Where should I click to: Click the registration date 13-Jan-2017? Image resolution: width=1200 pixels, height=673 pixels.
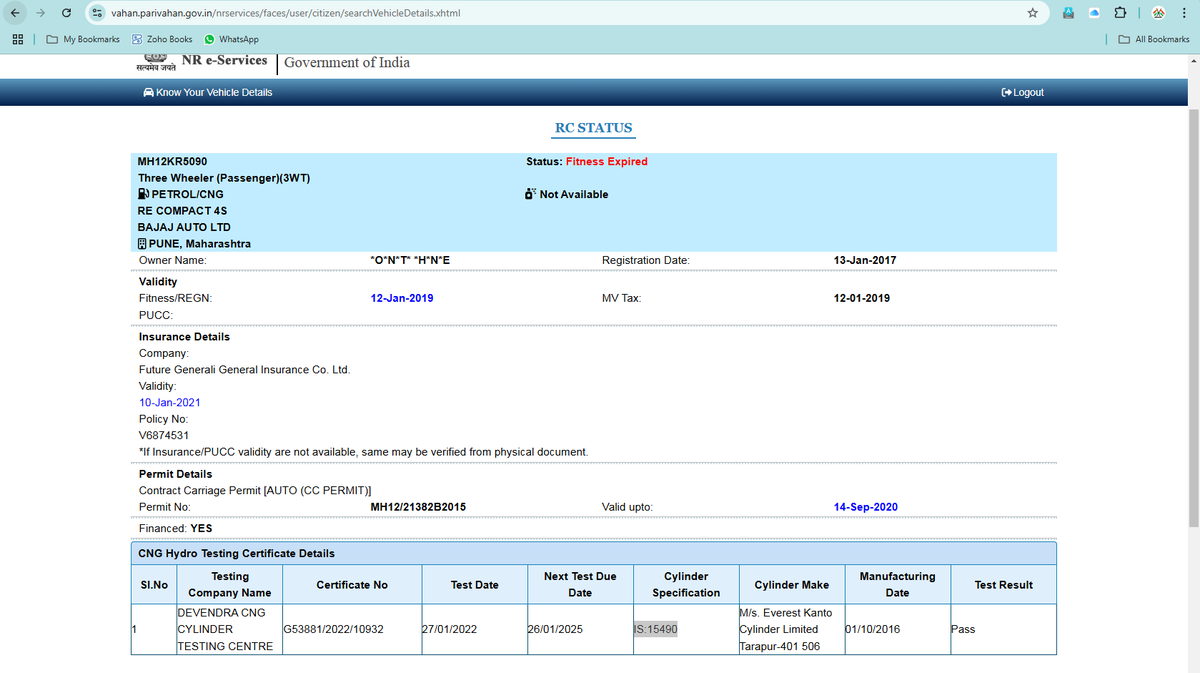[x=865, y=260]
